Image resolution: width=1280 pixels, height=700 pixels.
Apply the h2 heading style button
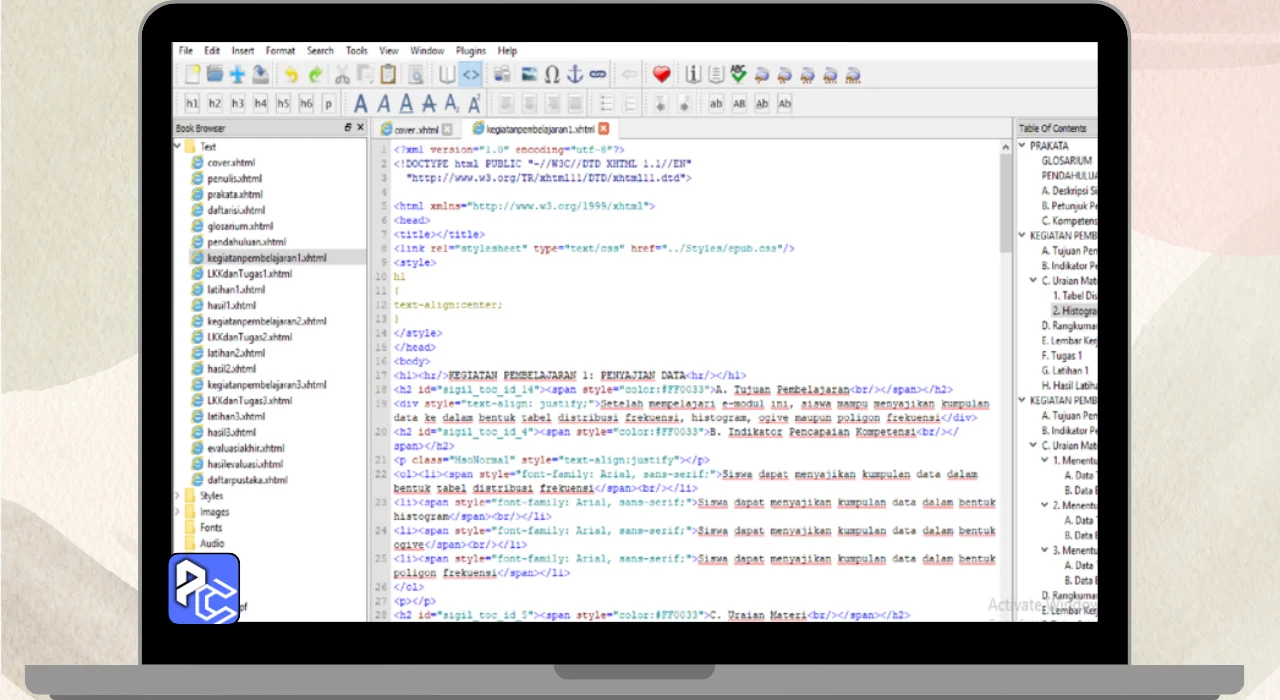pos(215,103)
